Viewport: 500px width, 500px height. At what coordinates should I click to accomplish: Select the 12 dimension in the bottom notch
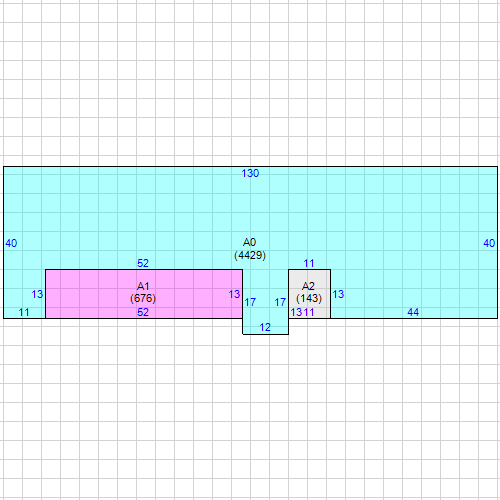tap(265, 327)
